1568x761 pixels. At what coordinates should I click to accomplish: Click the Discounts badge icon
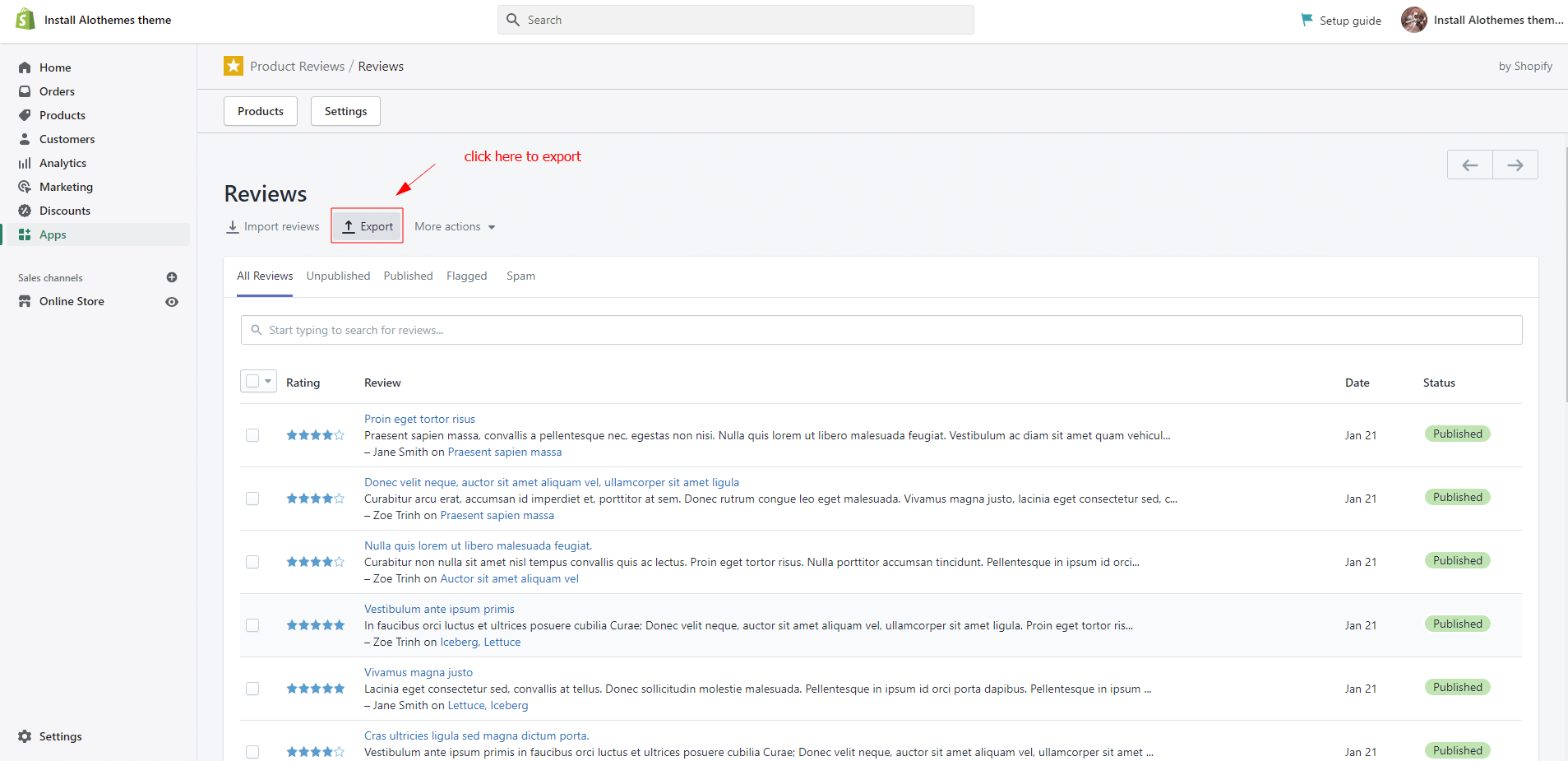click(x=25, y=211)
